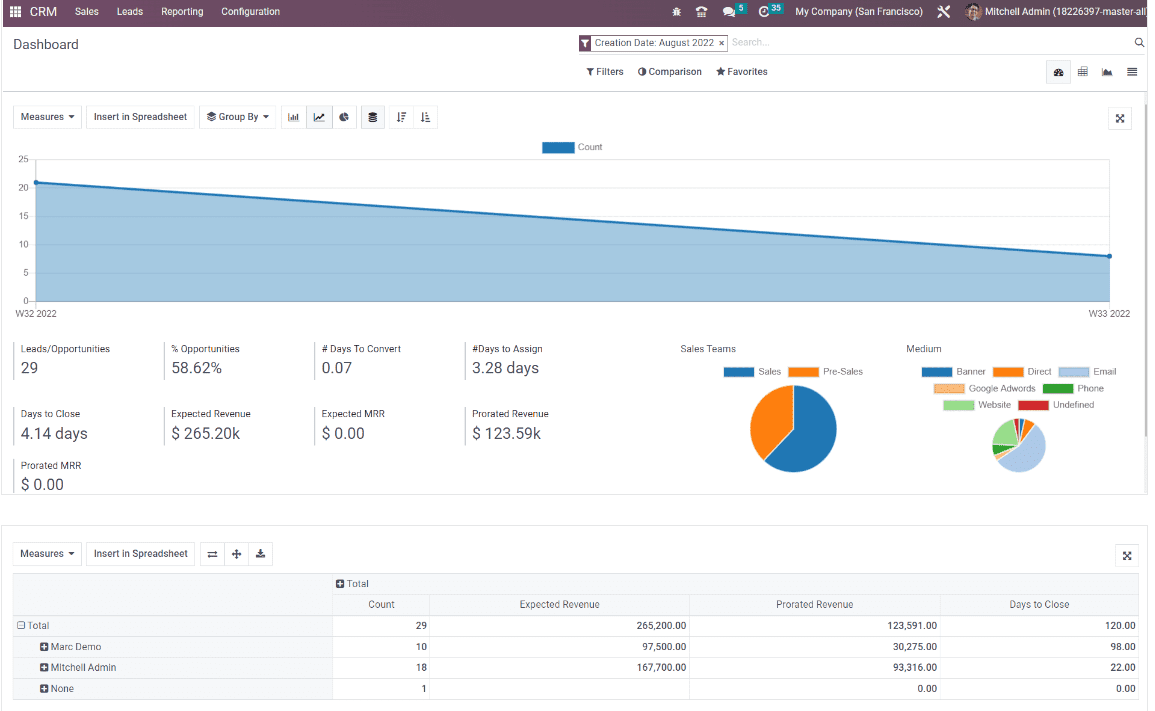Toggle stacked mode on the chart
The height and width of the screenshot is (711, 1155).
coord(372,117)
